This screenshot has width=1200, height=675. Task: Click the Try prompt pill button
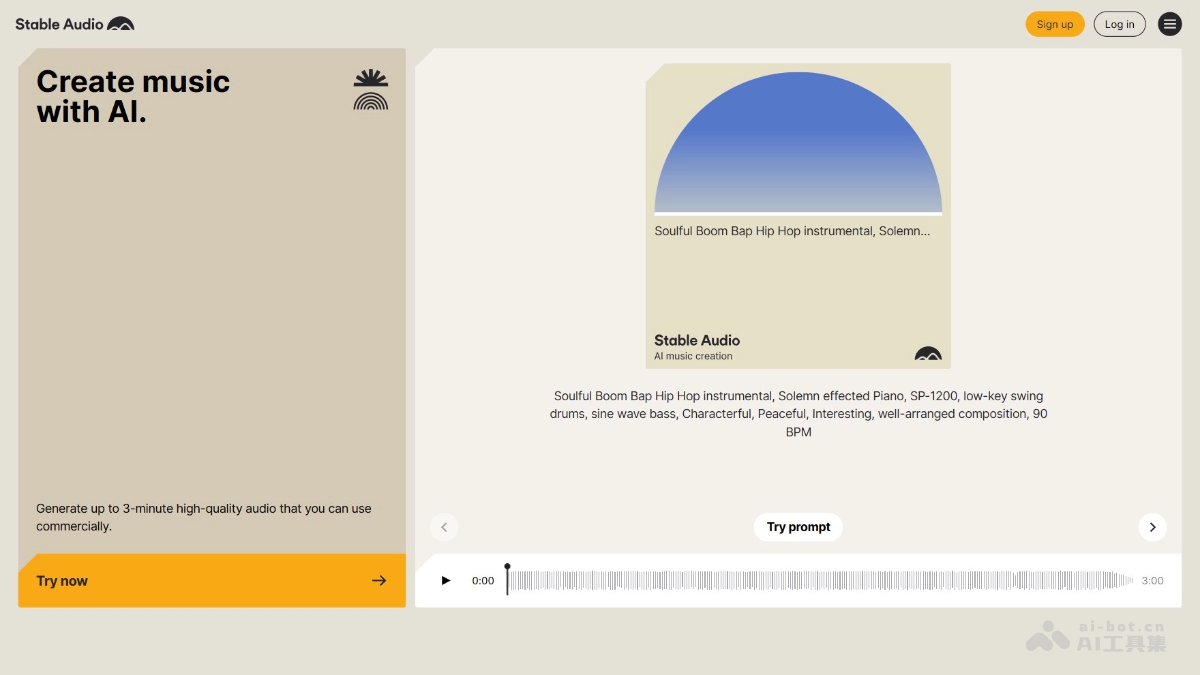(x=798, y=527)
